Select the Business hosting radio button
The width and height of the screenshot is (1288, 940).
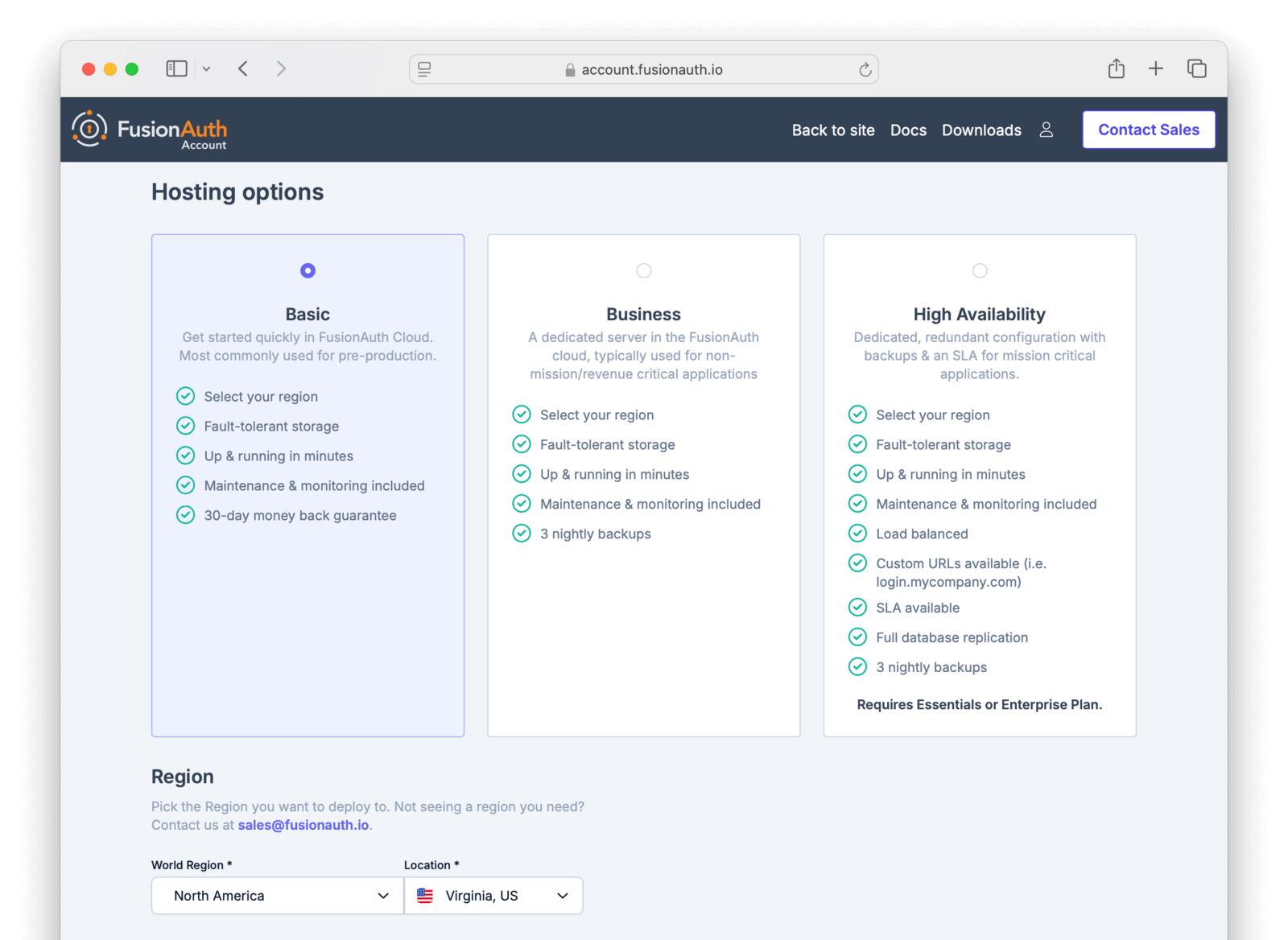[643, 270]
